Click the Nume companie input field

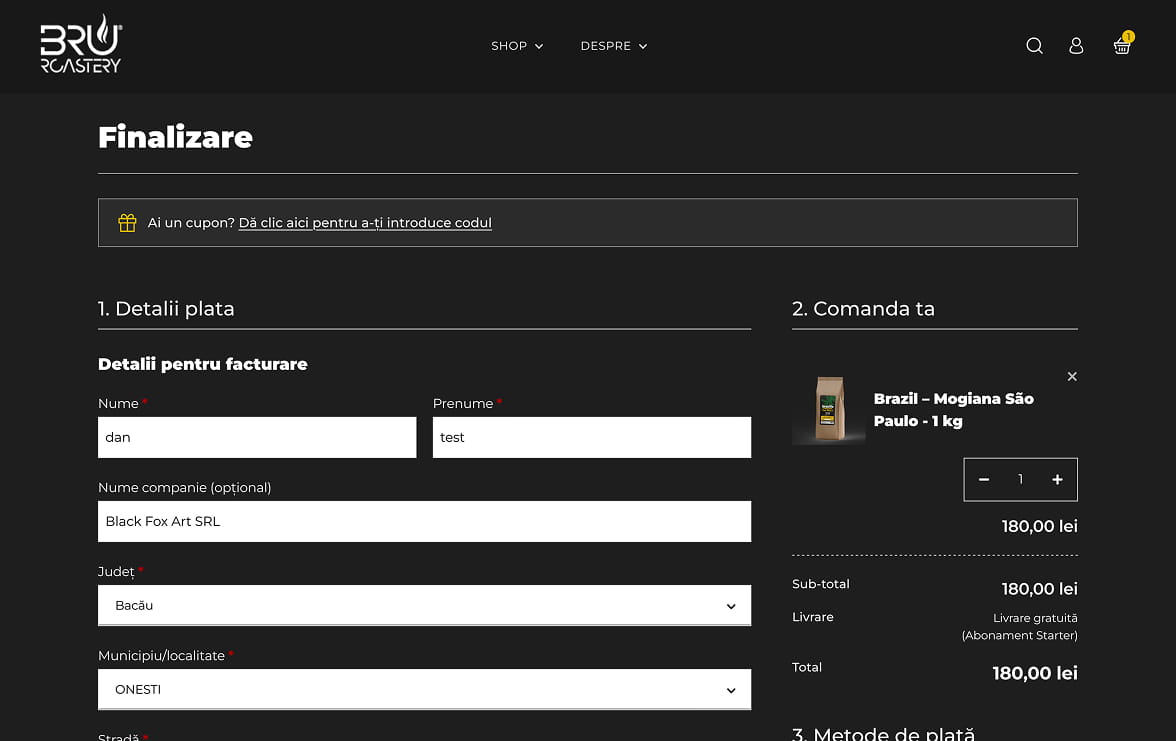(424, 522)
